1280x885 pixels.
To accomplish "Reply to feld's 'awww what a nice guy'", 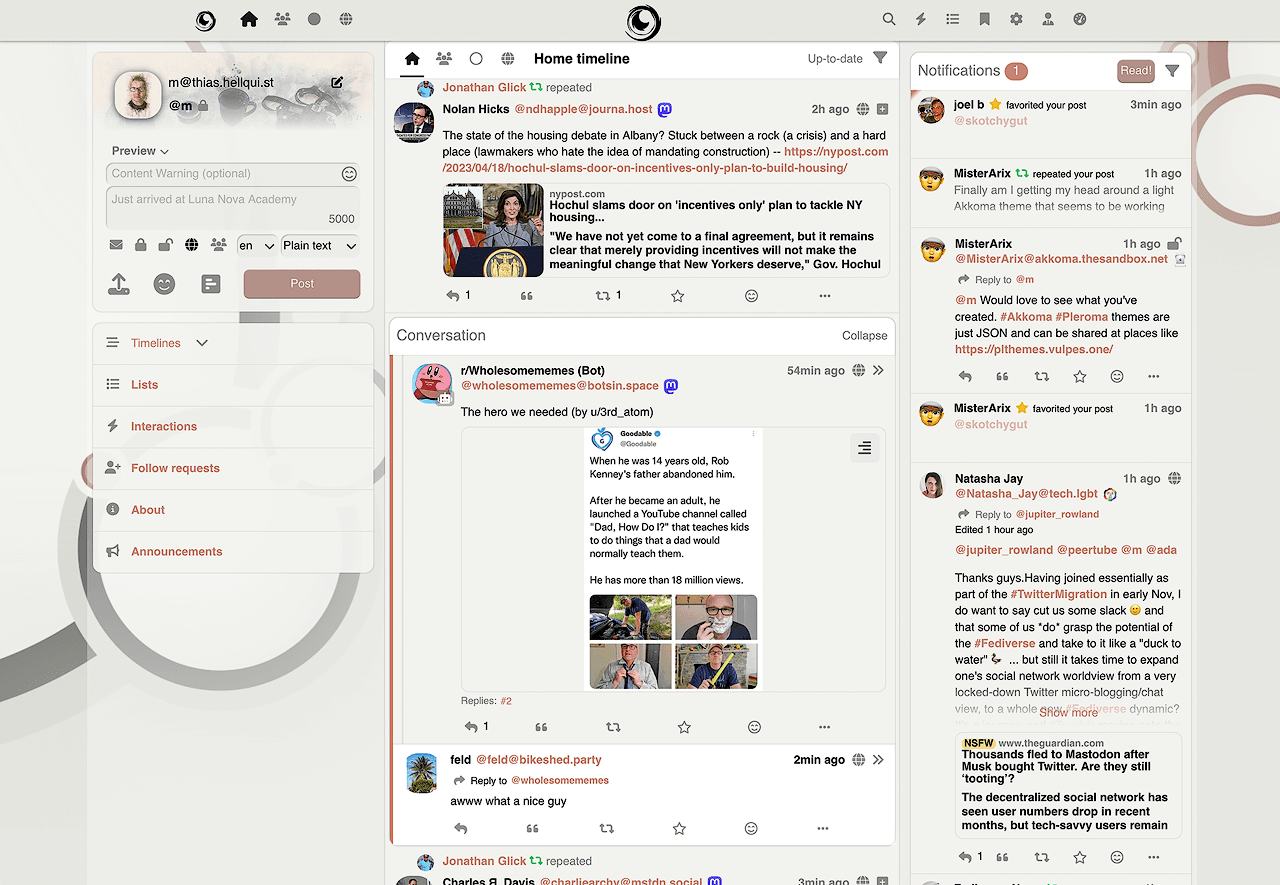I will pyautogui.click(x=460, y=829).
